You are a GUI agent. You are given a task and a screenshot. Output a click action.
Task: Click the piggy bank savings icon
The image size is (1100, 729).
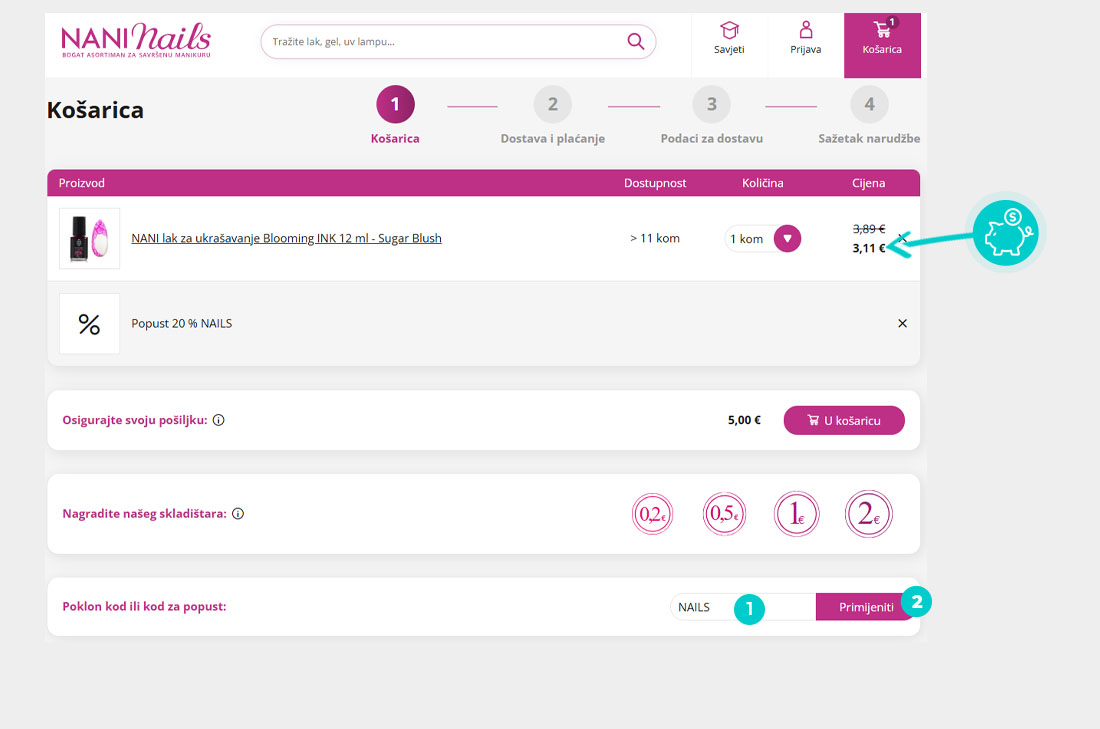1005,232
